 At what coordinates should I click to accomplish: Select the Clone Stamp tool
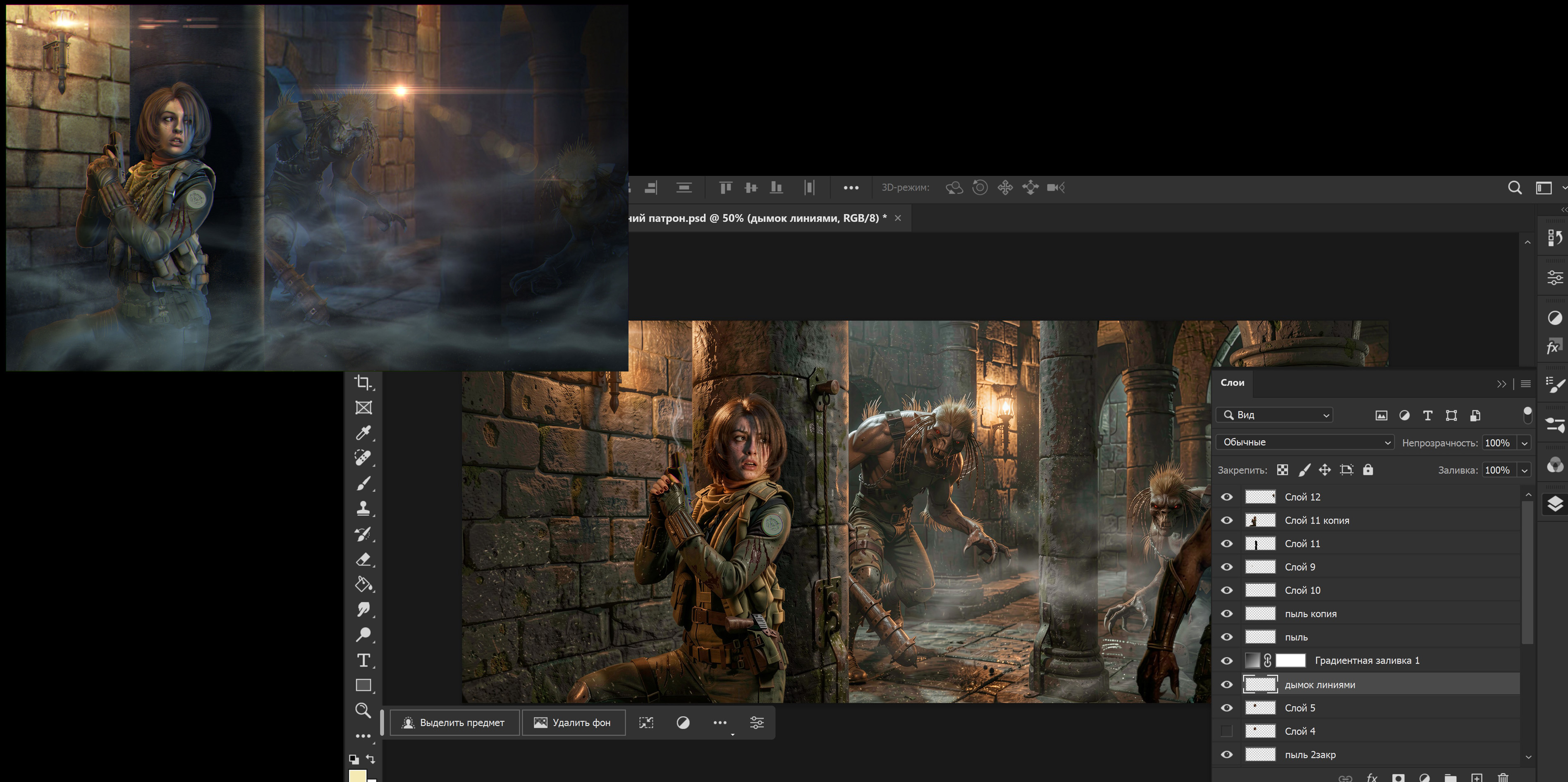pyautogui.click(x=363, y=508)
